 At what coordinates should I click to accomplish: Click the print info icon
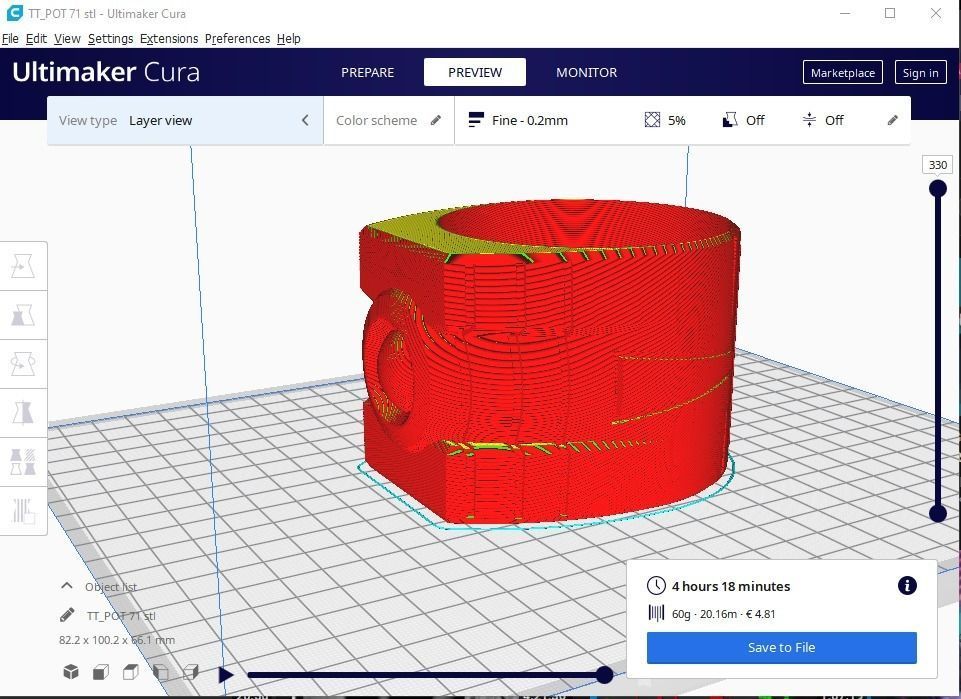[x=907, y=586]
